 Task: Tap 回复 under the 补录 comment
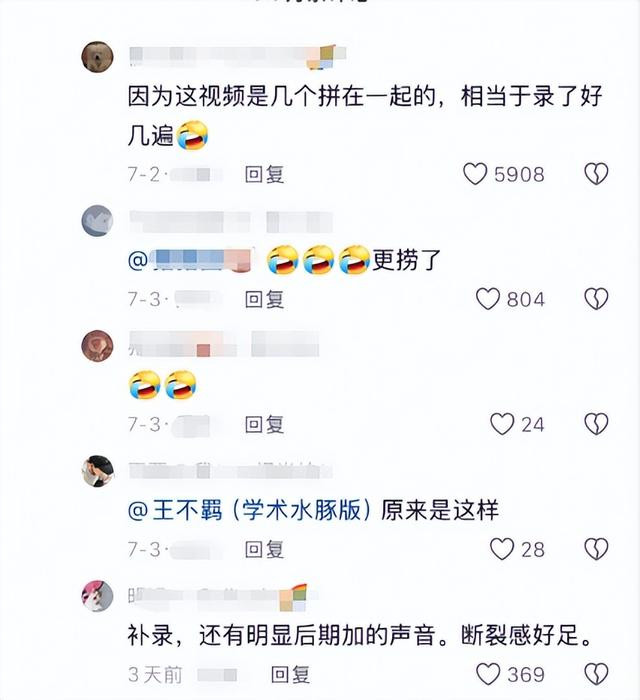coord(290,674)
